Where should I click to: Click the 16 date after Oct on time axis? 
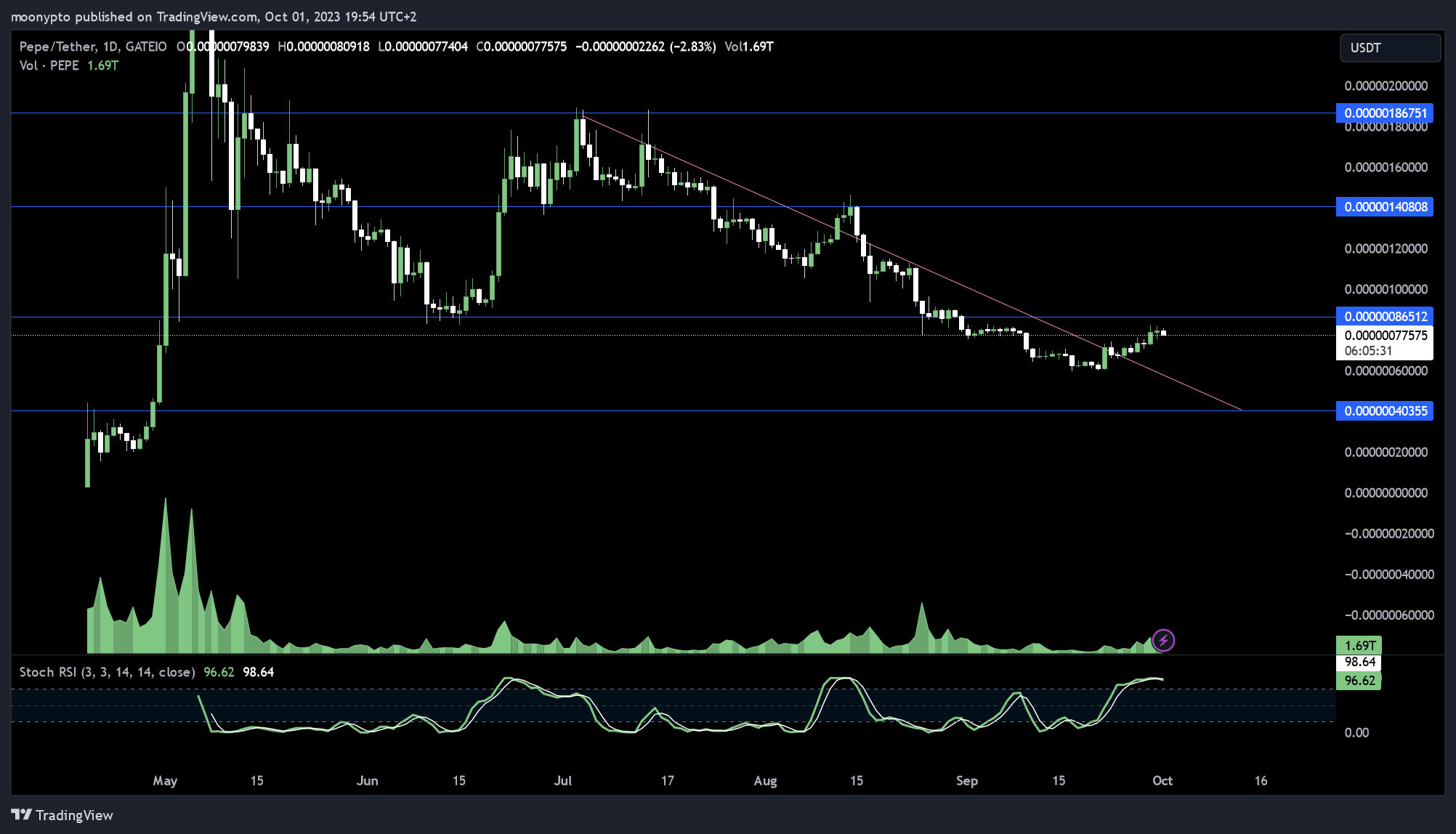pyautogui.click(x=1261, y=781)
